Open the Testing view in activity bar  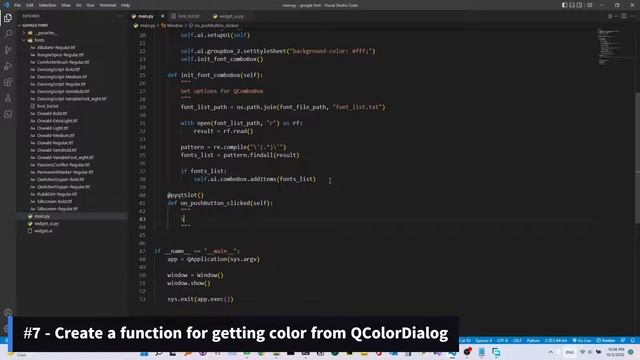[x=8, y=98]
